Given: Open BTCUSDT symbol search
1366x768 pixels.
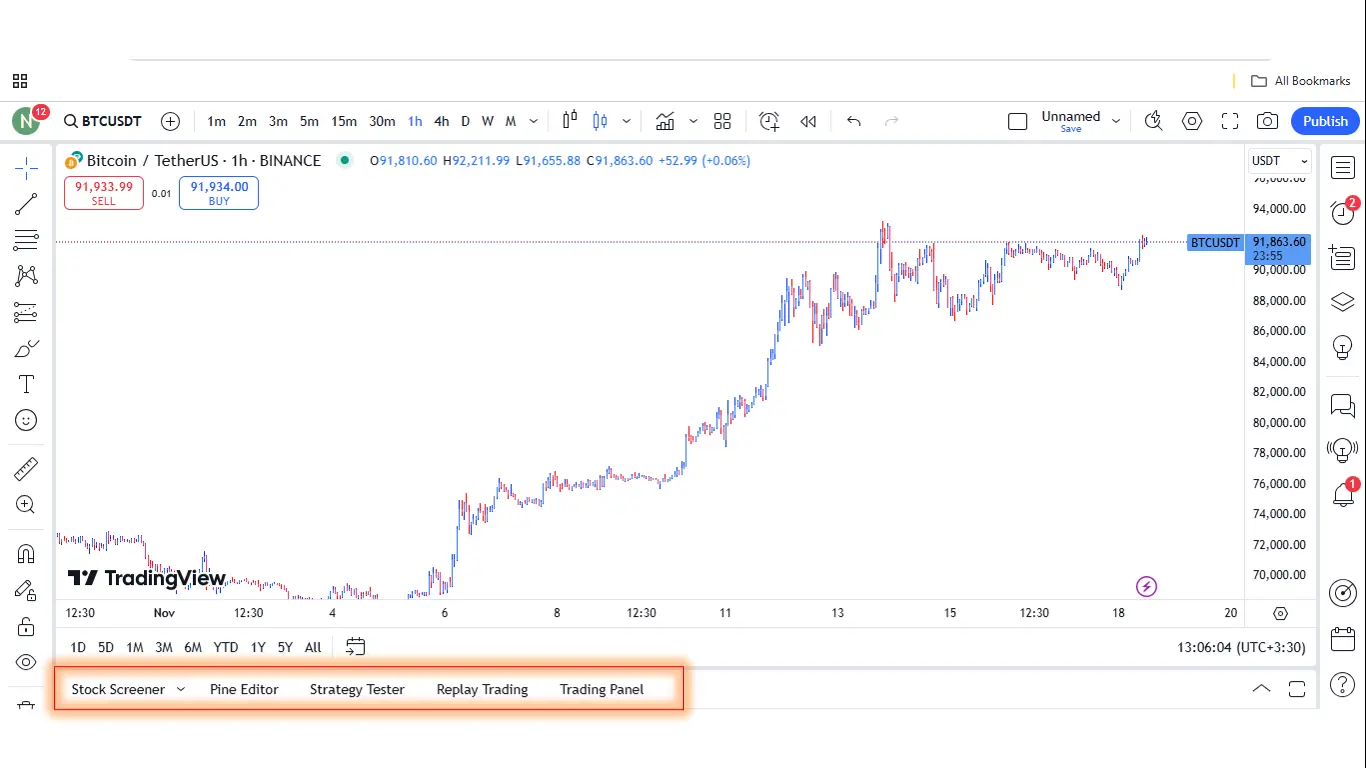Looking at the screenshot, I should pyautogui.click(x=103, y=121).
